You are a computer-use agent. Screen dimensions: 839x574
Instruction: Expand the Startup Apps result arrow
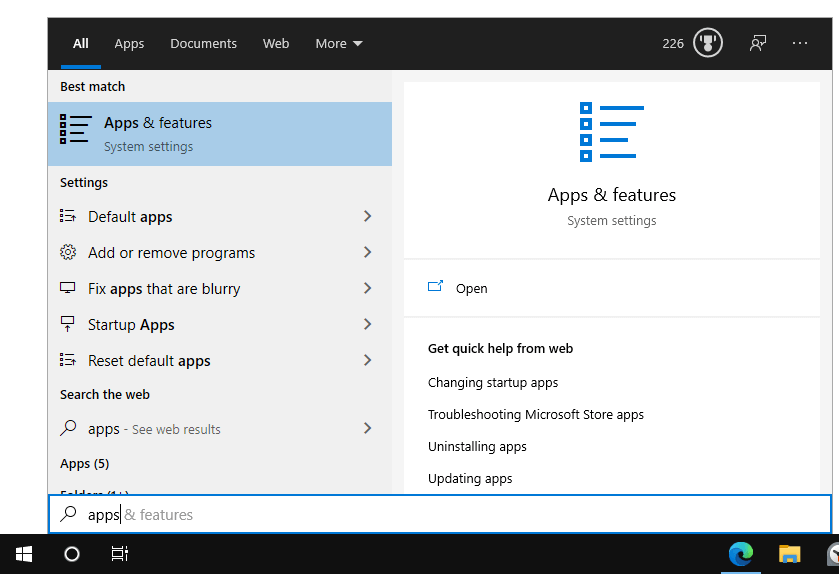(368, 324)
